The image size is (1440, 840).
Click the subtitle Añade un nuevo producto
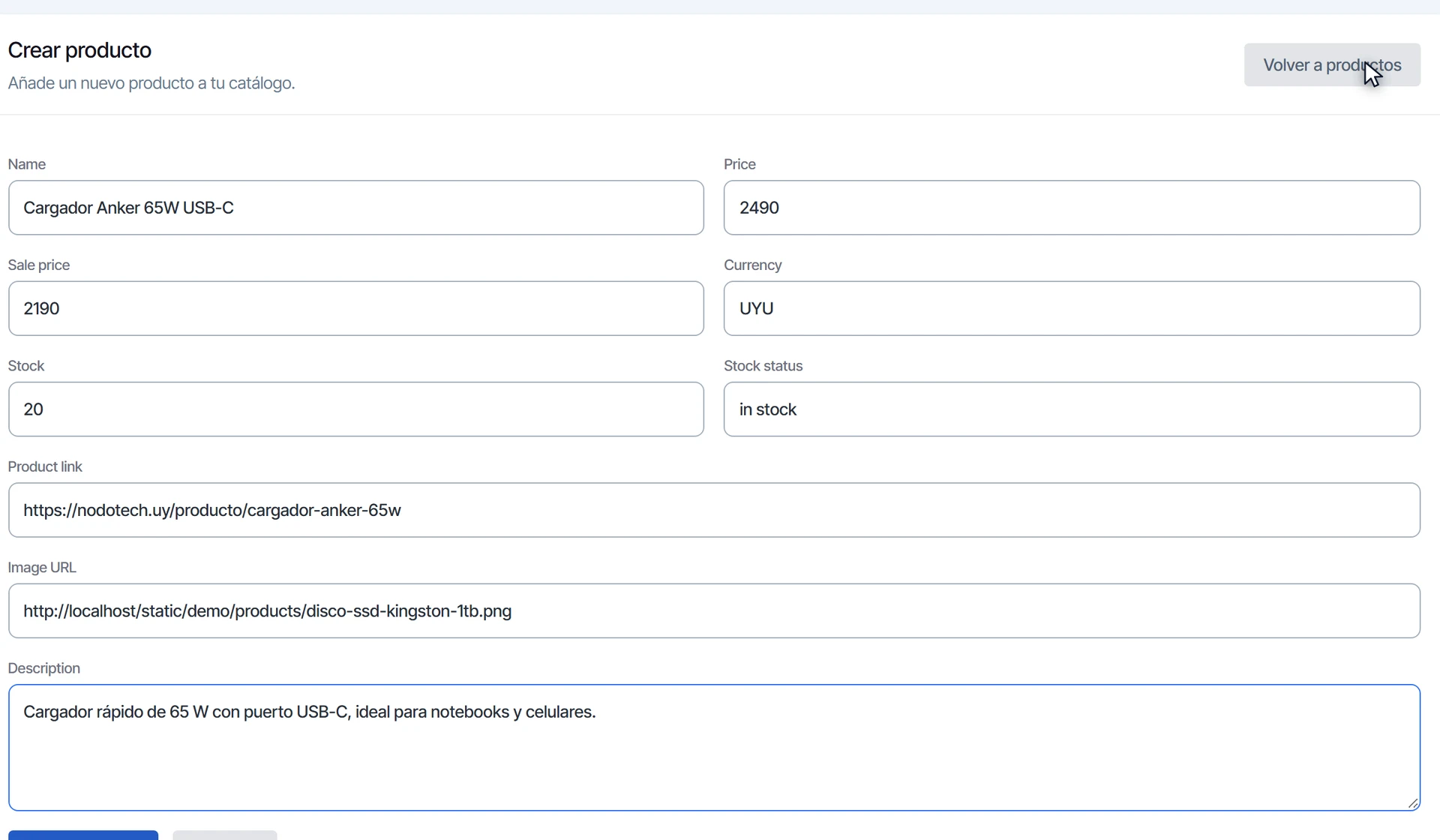(x=151, y=83)
